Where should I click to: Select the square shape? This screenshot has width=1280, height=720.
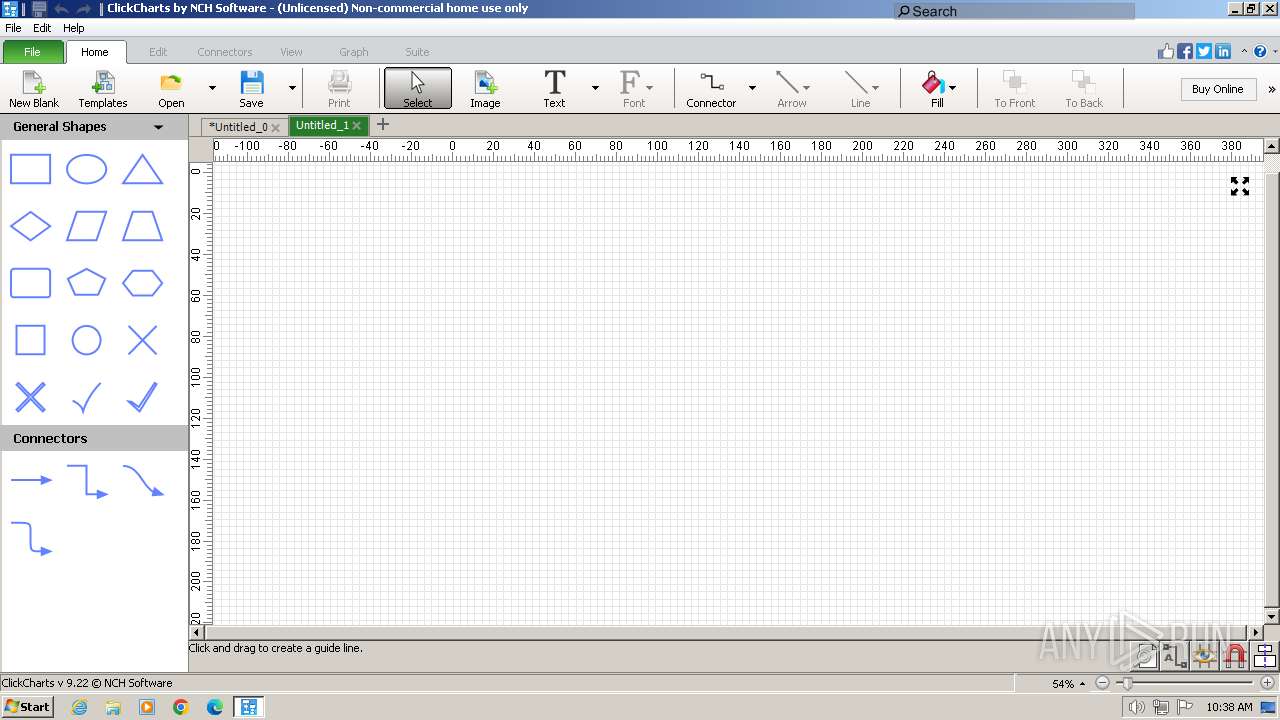[x=30, y=340]
